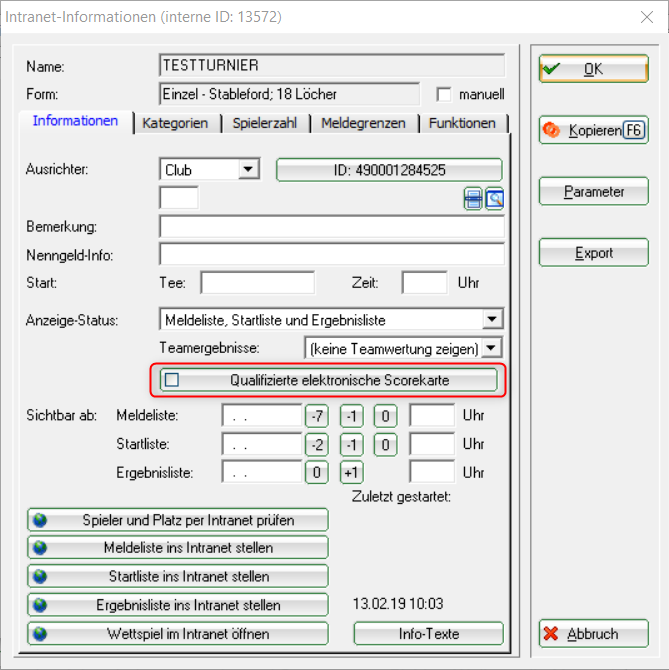Switch to the Kategorien tab

click(175, 123)
